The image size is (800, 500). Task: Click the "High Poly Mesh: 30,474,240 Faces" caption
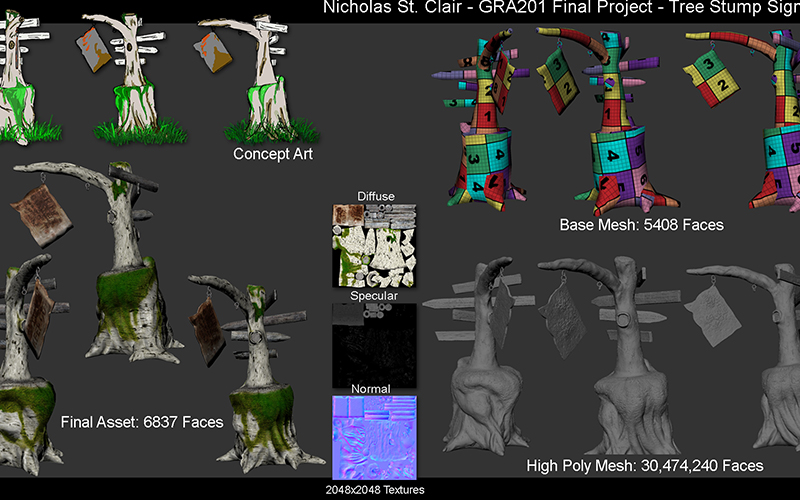click(x=645, y=466)
